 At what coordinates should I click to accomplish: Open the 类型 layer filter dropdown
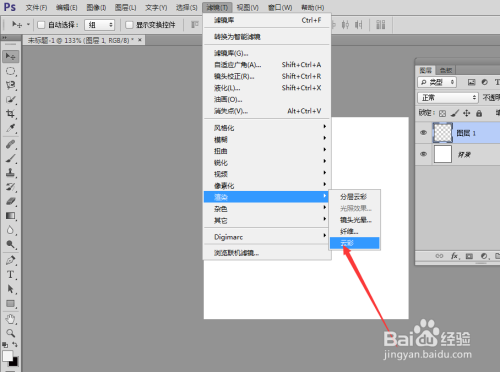437,82
